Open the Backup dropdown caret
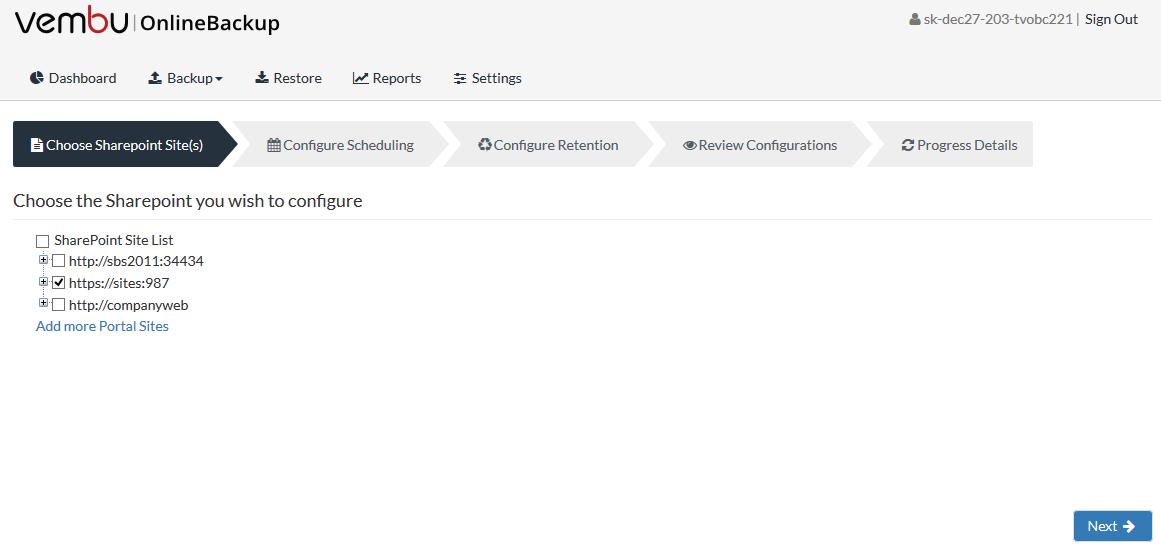Viewport: 1161px width, 550px height. (x=219, y=79)
